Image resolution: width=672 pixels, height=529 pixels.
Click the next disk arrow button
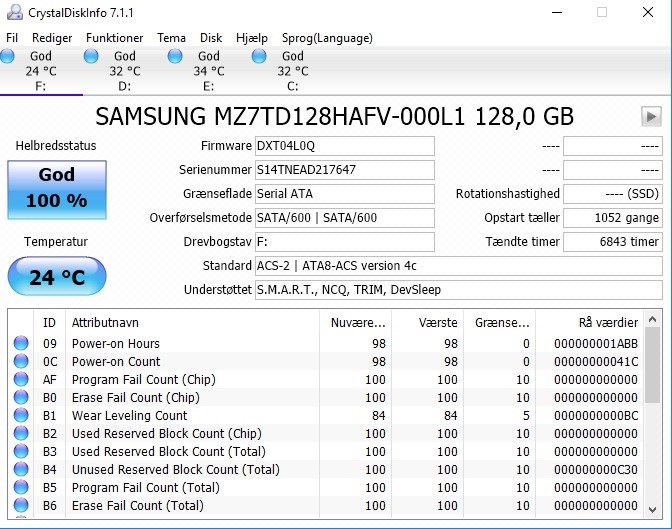[x=651, y=117]
